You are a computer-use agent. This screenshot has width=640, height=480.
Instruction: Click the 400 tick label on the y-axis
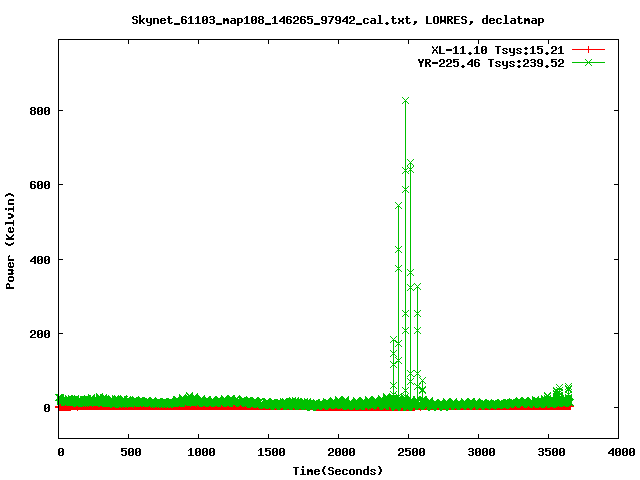(39, 260)
